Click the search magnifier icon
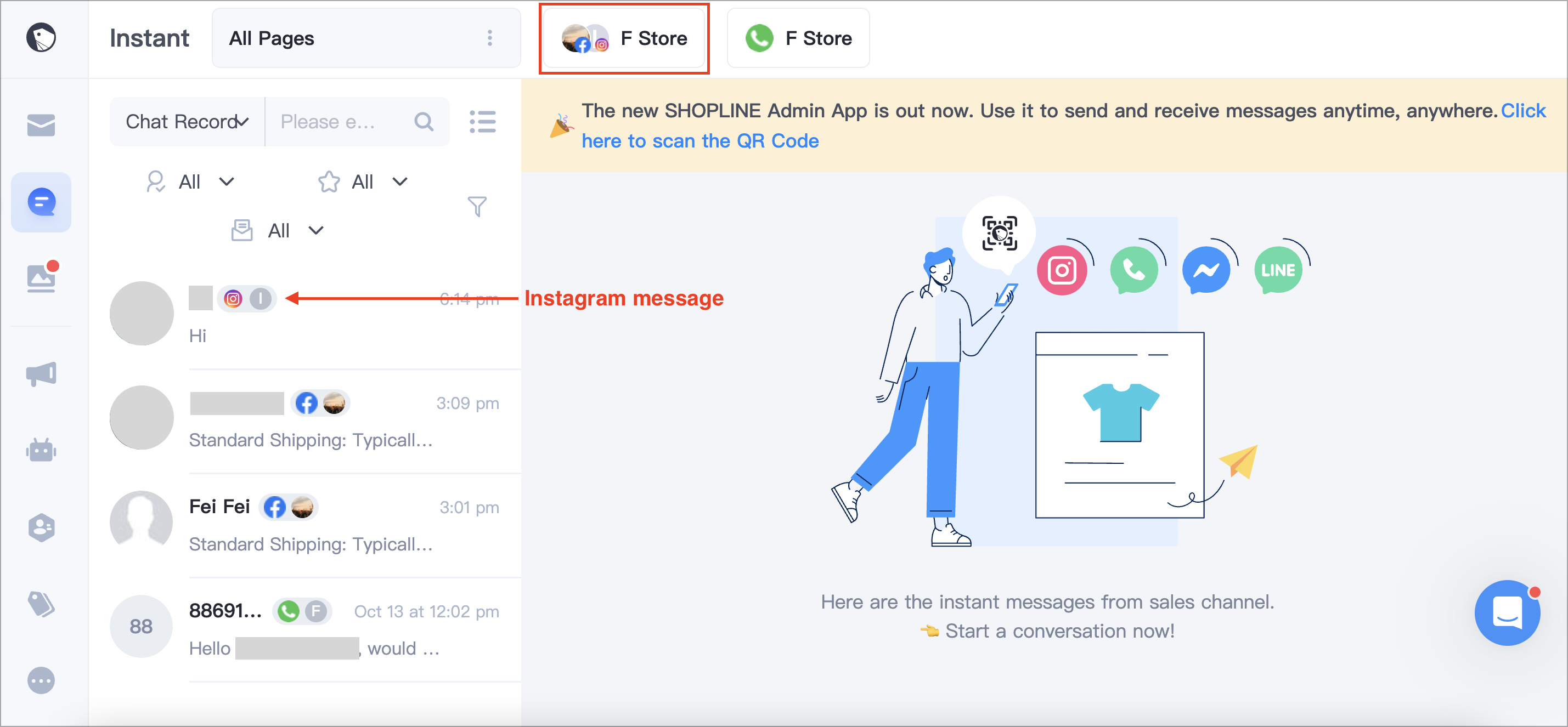Screen dimensions: 1568x727 424,122
